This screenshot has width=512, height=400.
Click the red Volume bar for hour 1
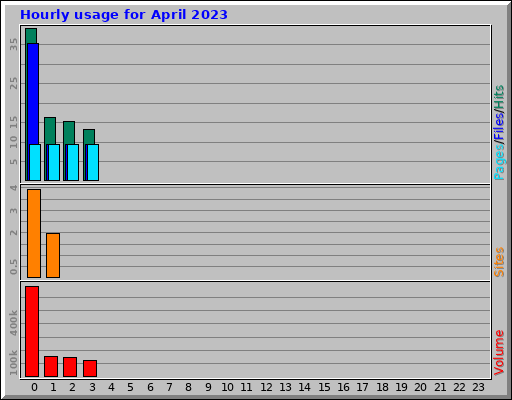[51, 366]
